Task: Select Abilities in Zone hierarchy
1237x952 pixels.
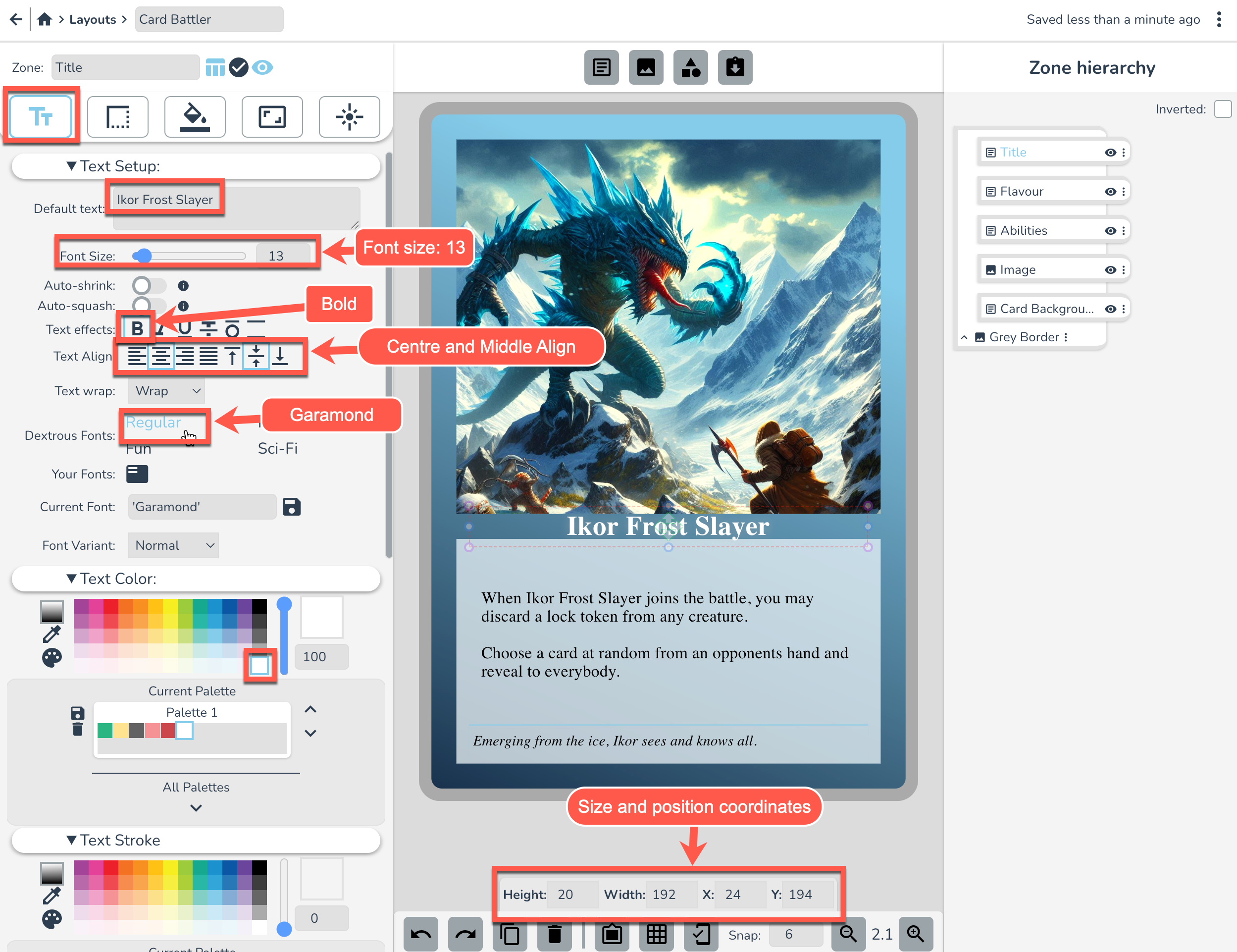Action: coord(1023,231)
